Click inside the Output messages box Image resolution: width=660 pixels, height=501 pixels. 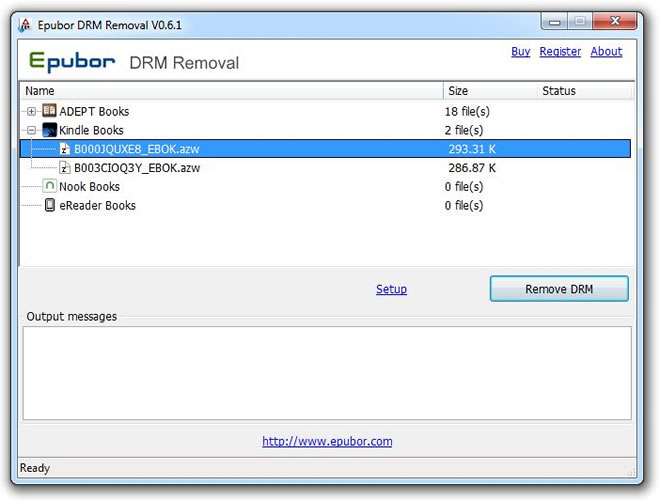click(327, 373)
